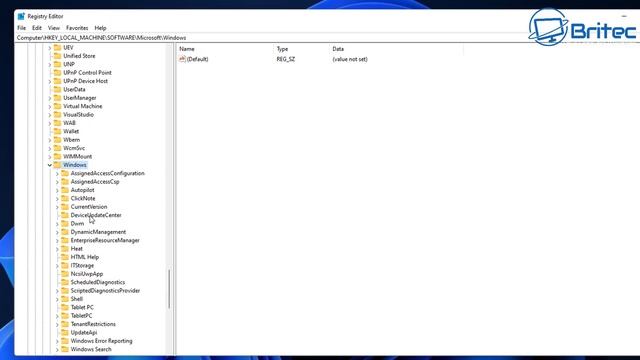The height and width of the screenshot is (360, 640).
Task: Select the ITStorage folder icon
Action: [x=65, y=265]
